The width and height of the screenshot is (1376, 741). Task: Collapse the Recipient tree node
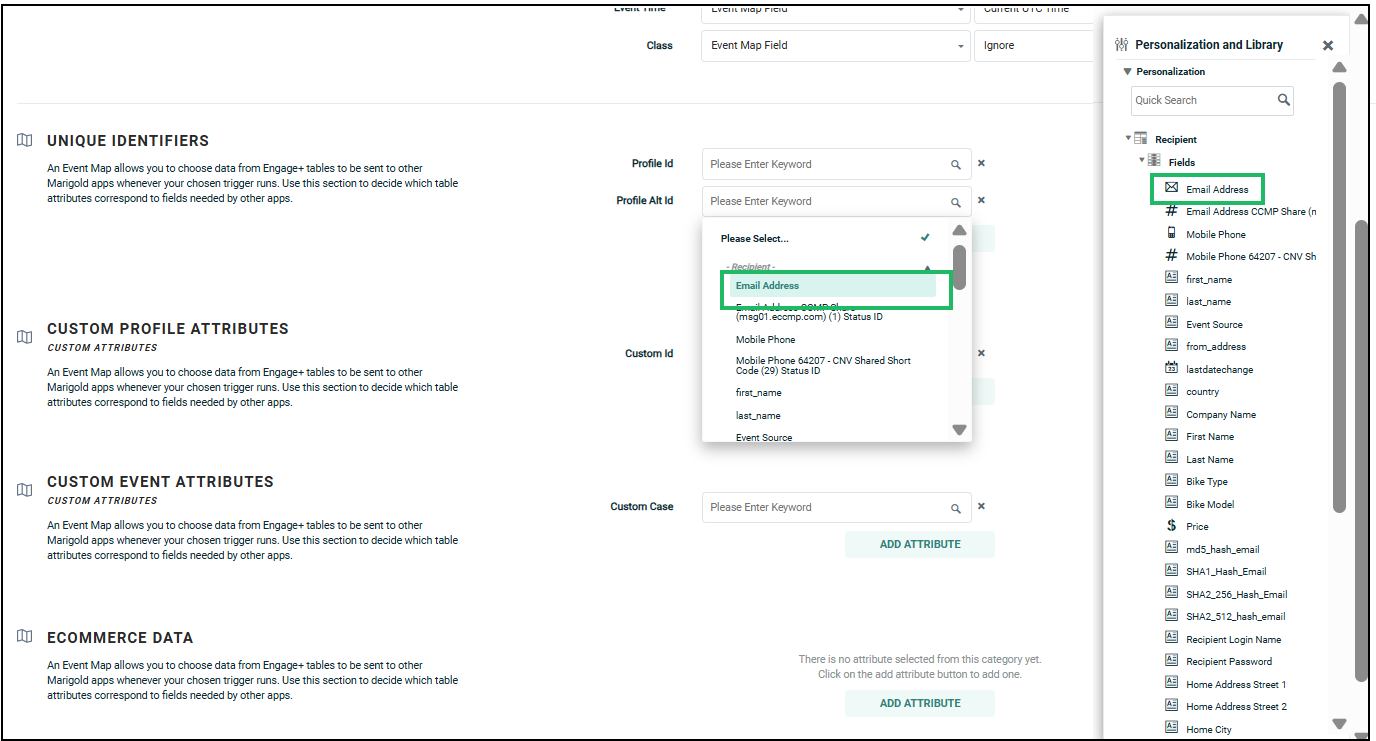(x=1128, y=139)
